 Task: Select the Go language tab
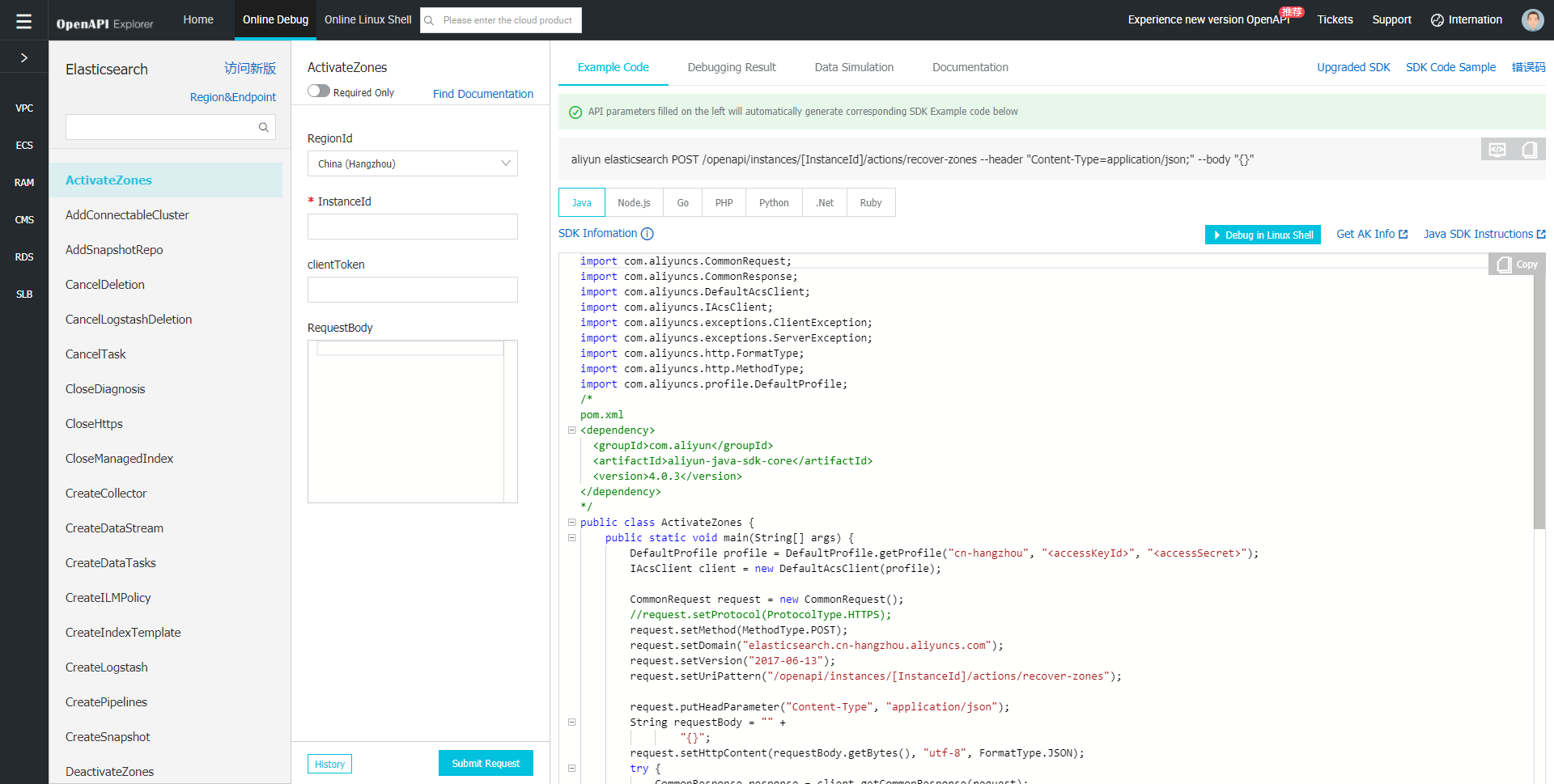(x=683, y=203)
